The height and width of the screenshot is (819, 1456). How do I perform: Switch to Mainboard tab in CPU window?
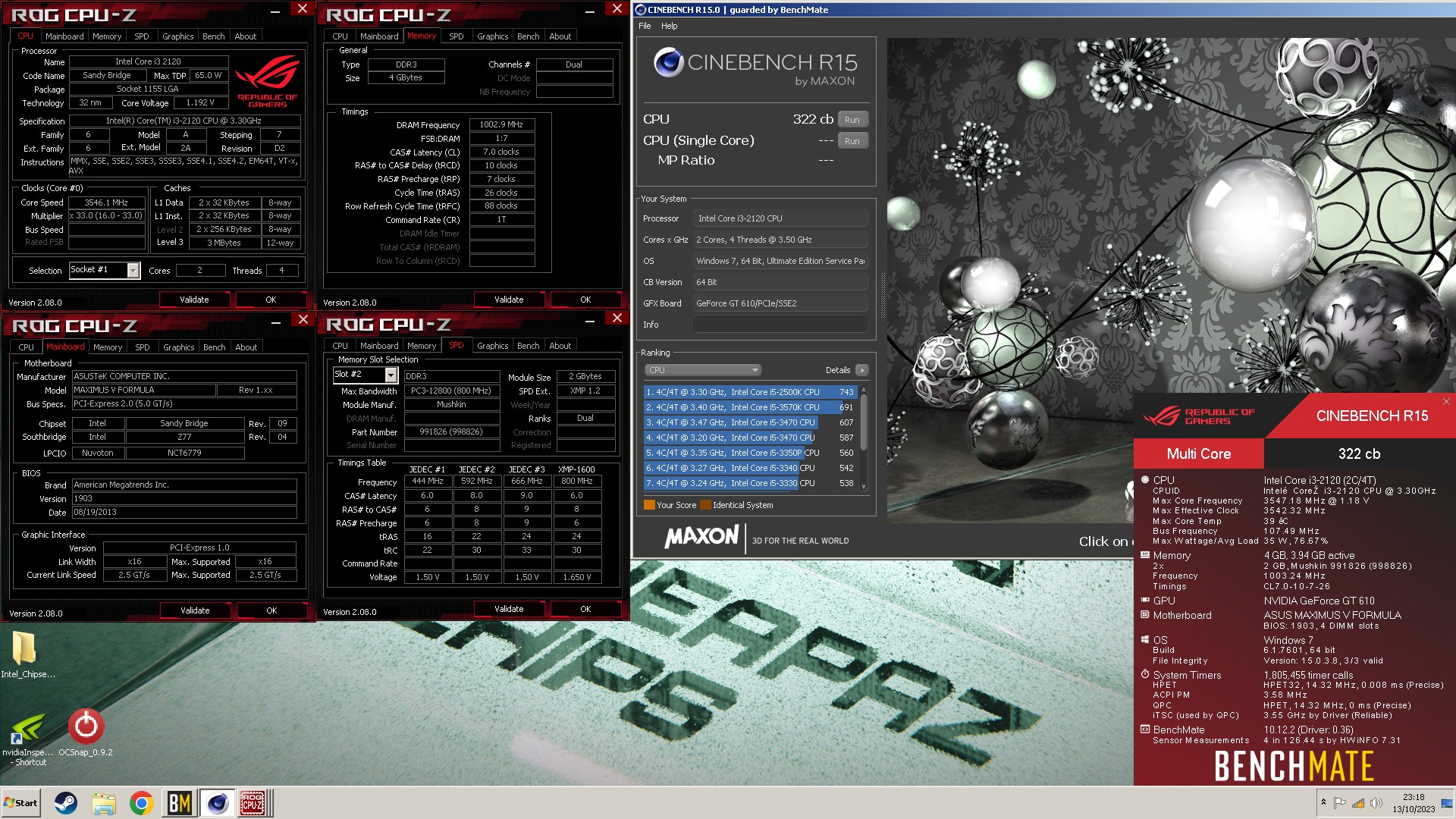pyautogui.click(x=64, y=36)
